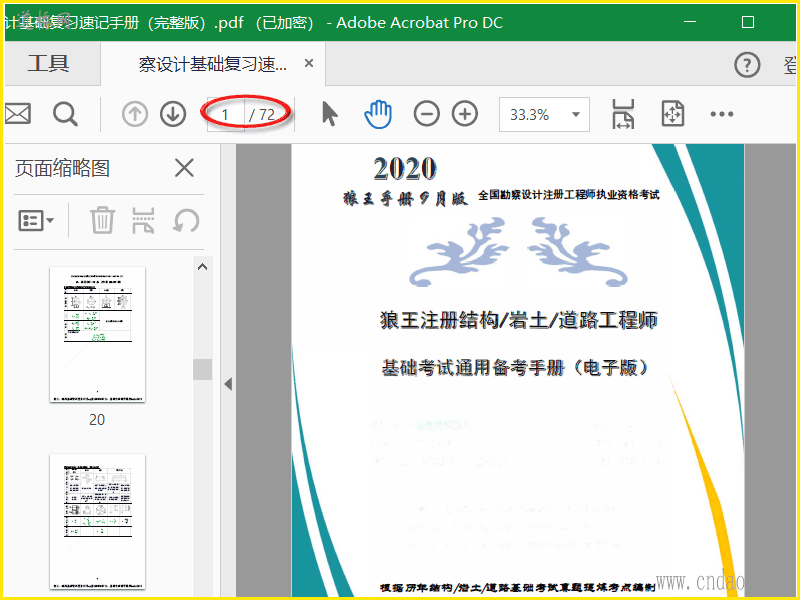This screenshot has width=800, height=600.
Task: Click the maximize window button
Action: coord(747,22)
